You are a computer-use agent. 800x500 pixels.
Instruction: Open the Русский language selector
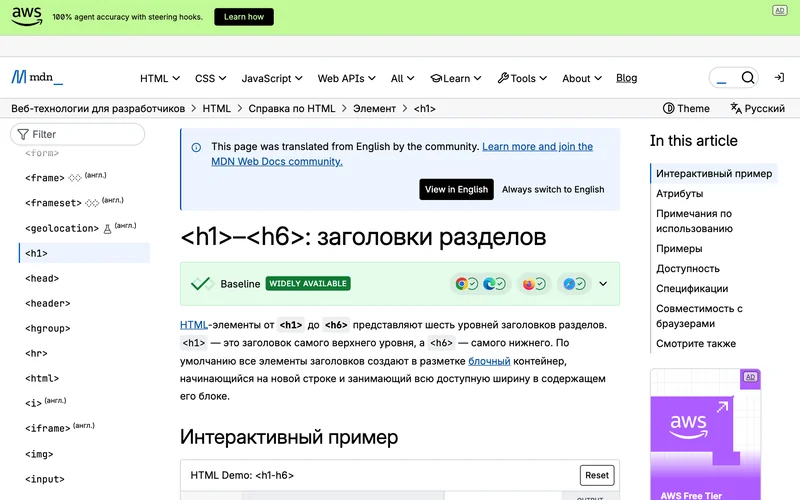[757, 108]
